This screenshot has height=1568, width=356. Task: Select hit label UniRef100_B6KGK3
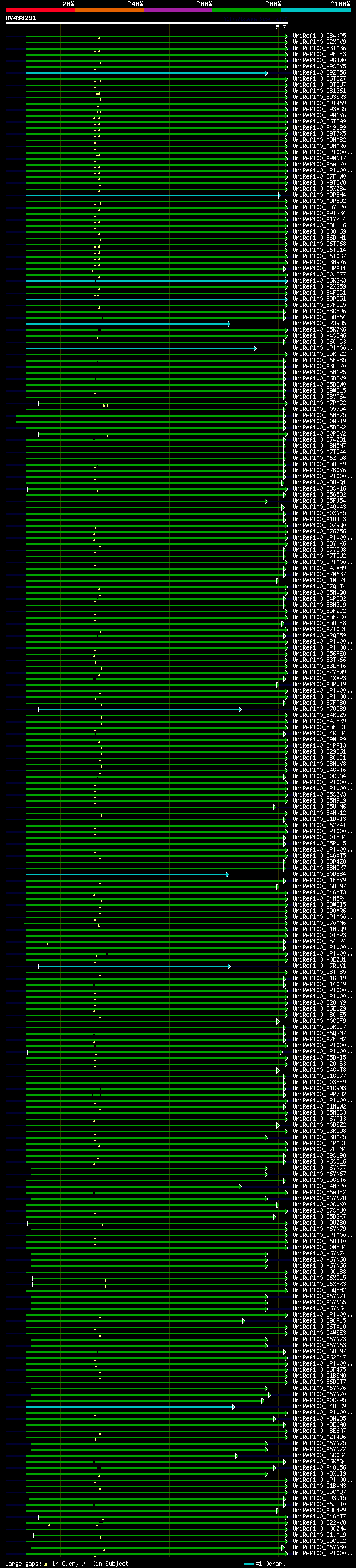(x=319, y=280)
